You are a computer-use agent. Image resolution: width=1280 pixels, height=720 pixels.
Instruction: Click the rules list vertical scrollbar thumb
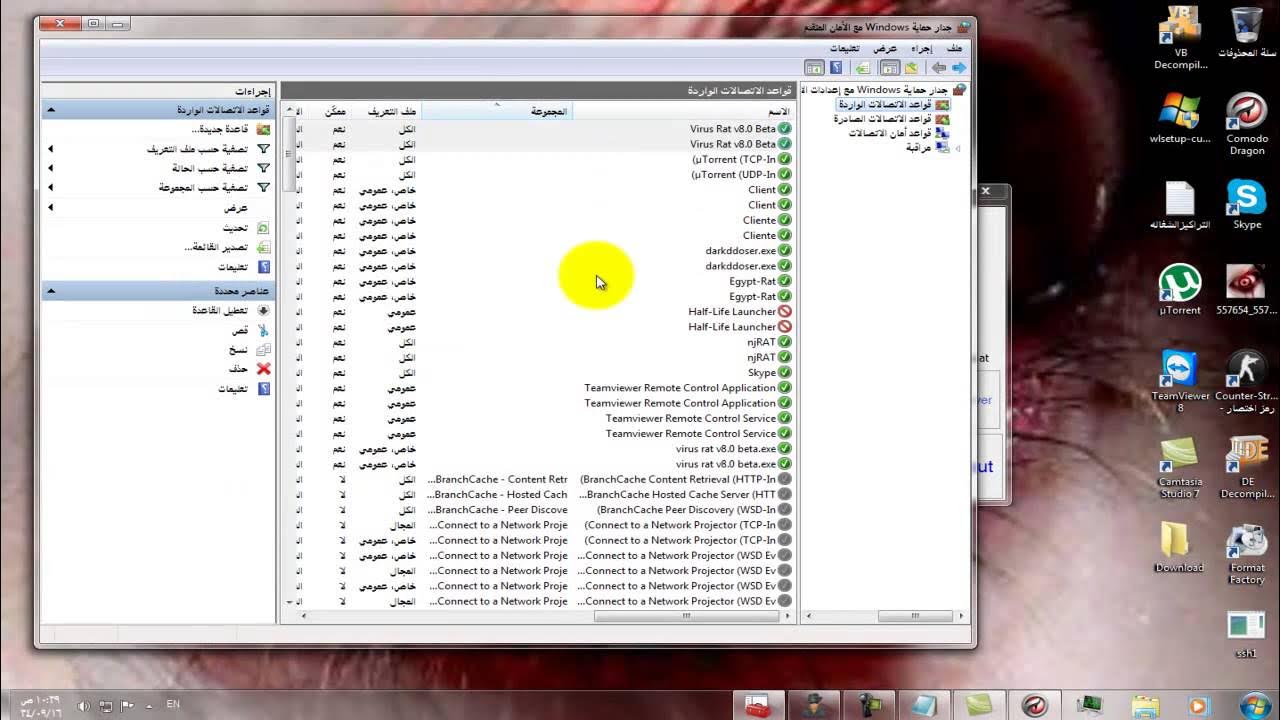[x=289, y=155]
